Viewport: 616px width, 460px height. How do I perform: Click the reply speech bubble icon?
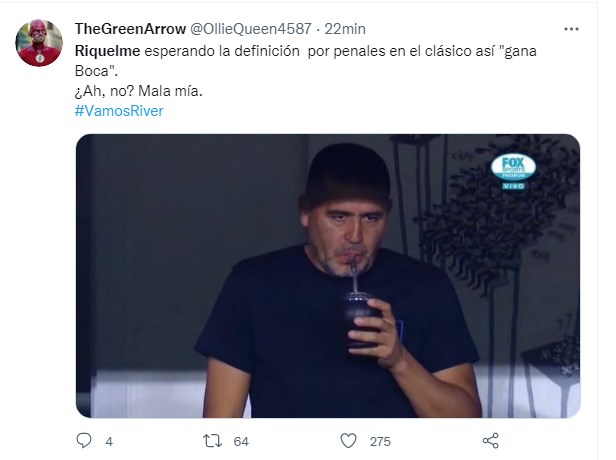click(x=85, y=441)
